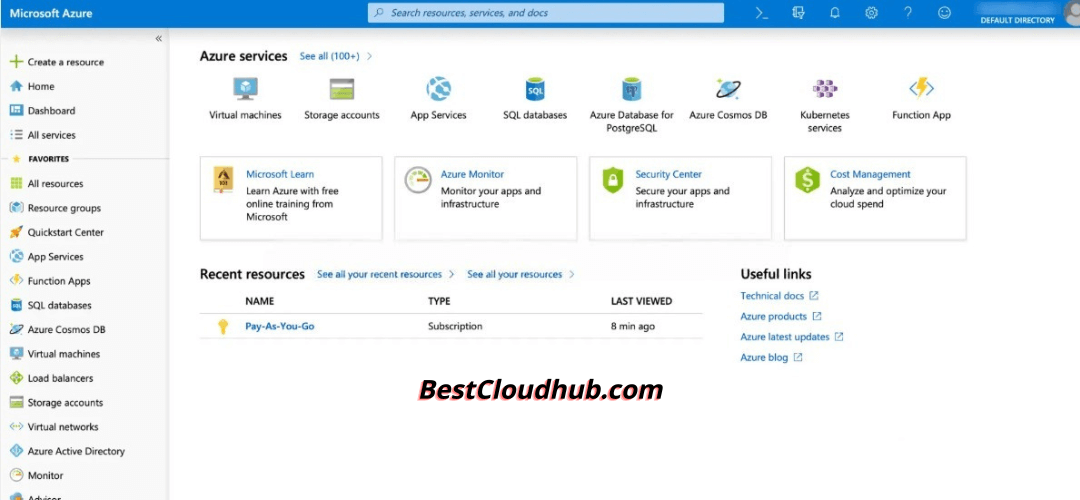This screenshot has height=500, width=1080.
Task: Click the Load balancers sidebar icon
Action: tap(16, 378)
